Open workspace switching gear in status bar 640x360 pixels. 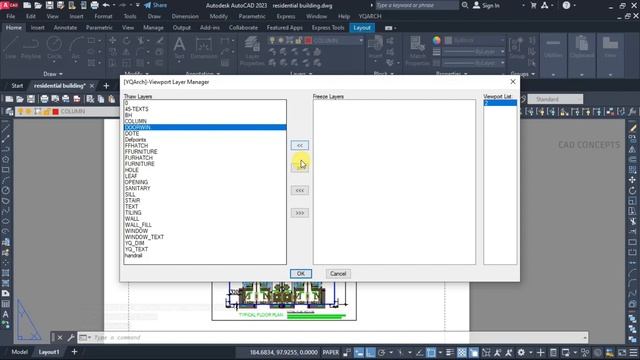pos(521,352)
